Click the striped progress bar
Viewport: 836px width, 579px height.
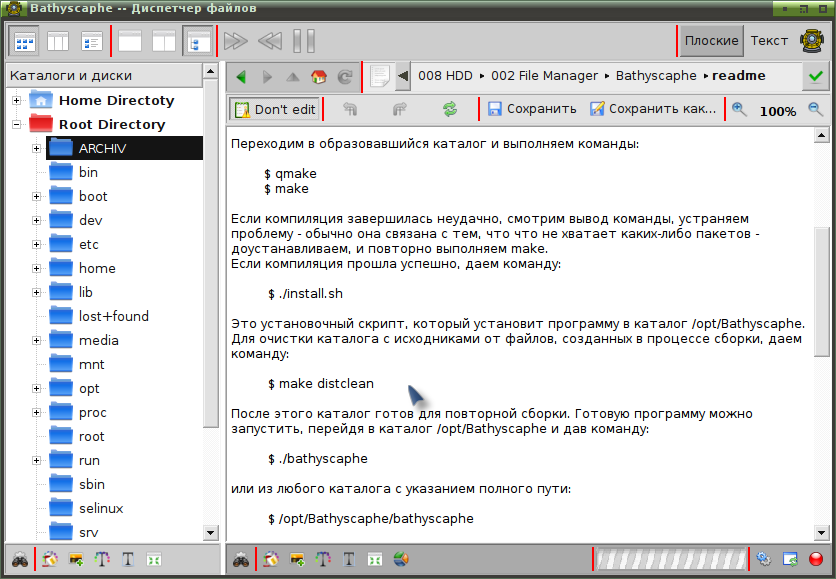coord(671,559)
